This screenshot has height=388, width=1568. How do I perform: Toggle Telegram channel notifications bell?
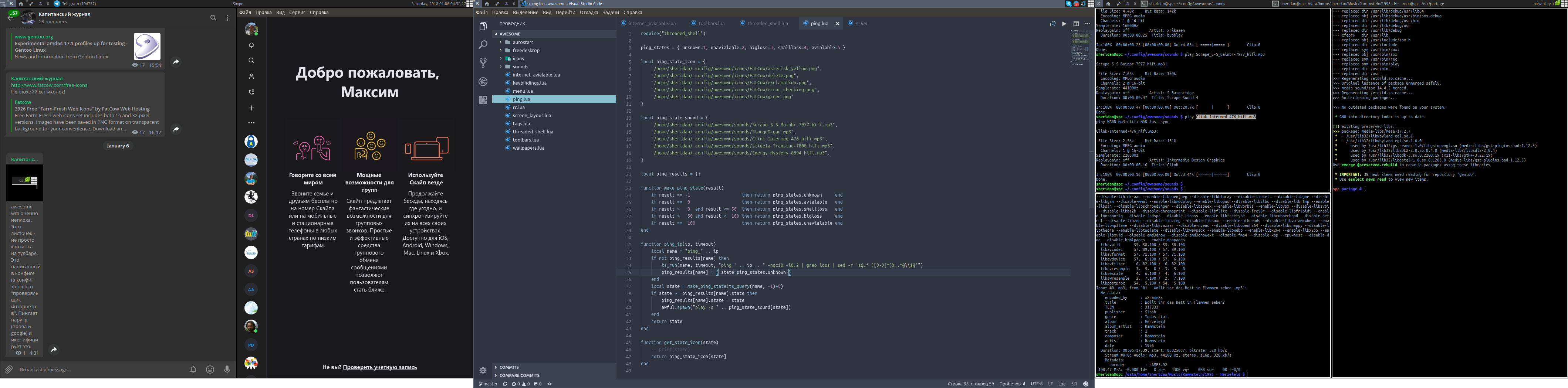click(x=193, y=369)
